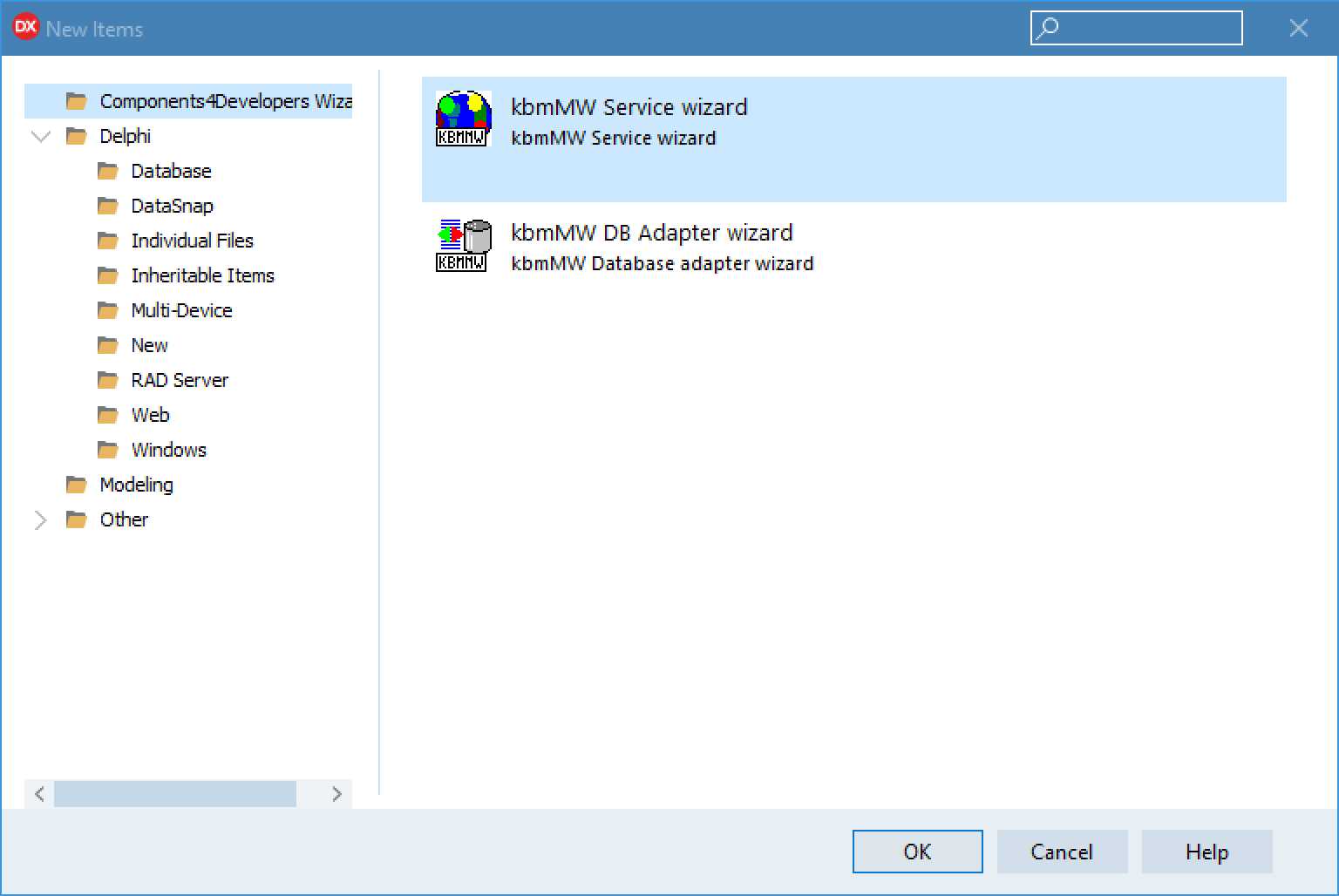Open Help for New Items
This screenshot has width=1339, height=896.
click(x=1206, y=852)
